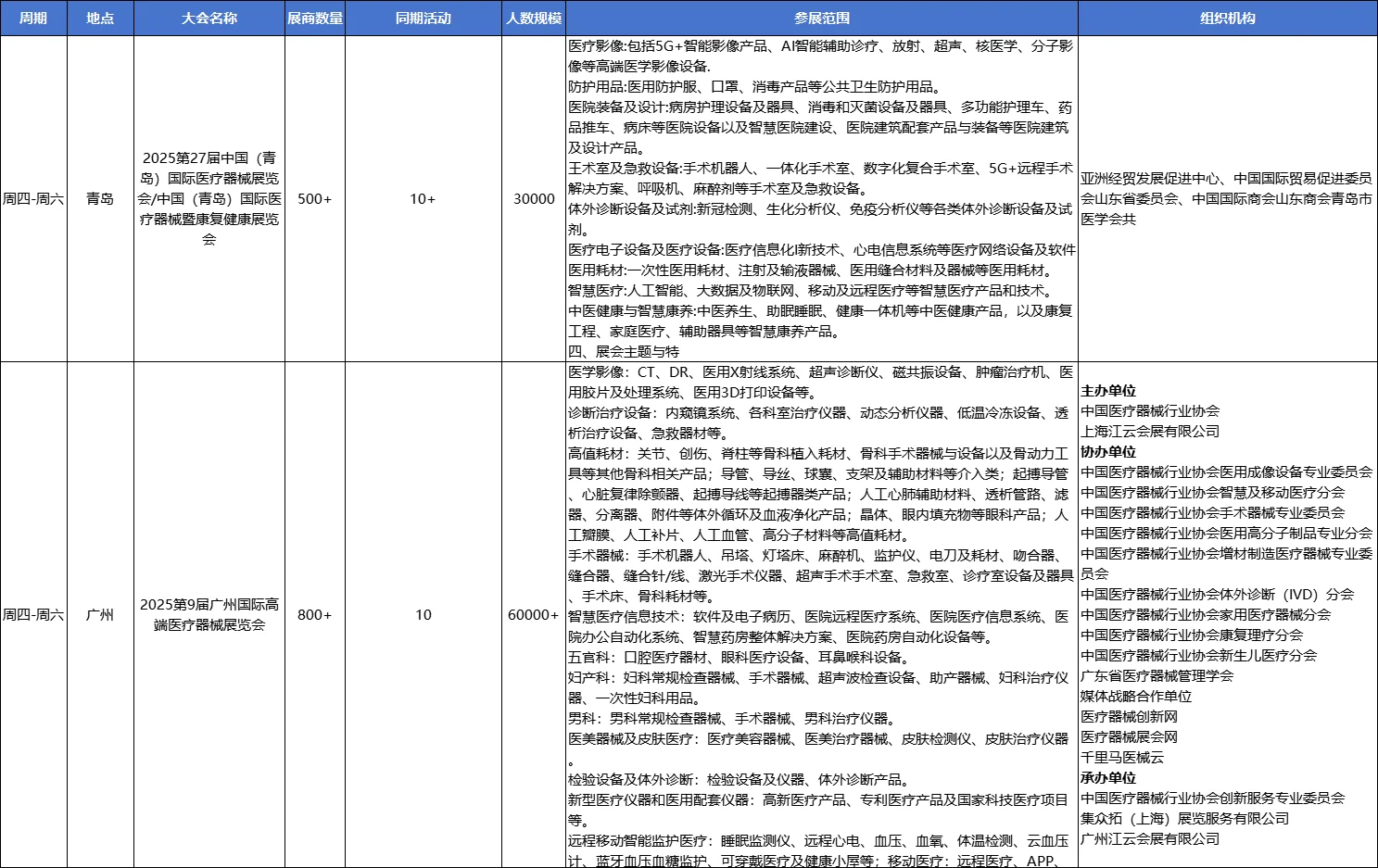Select the 大会名称 column header
Screen dimensions: 1378x868
(209, 18)
